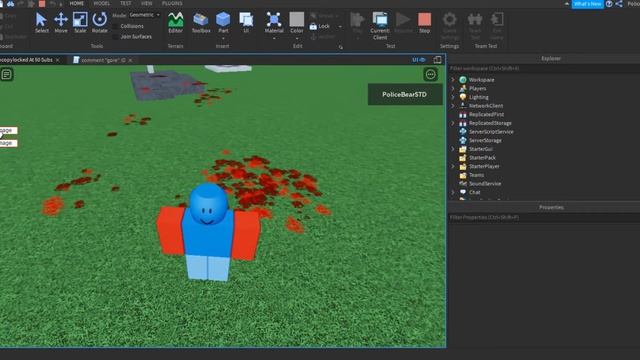This screenshot has width=640, height=360.
Task: Select the Select arrow tool
Action: click(x=41, y=22)
